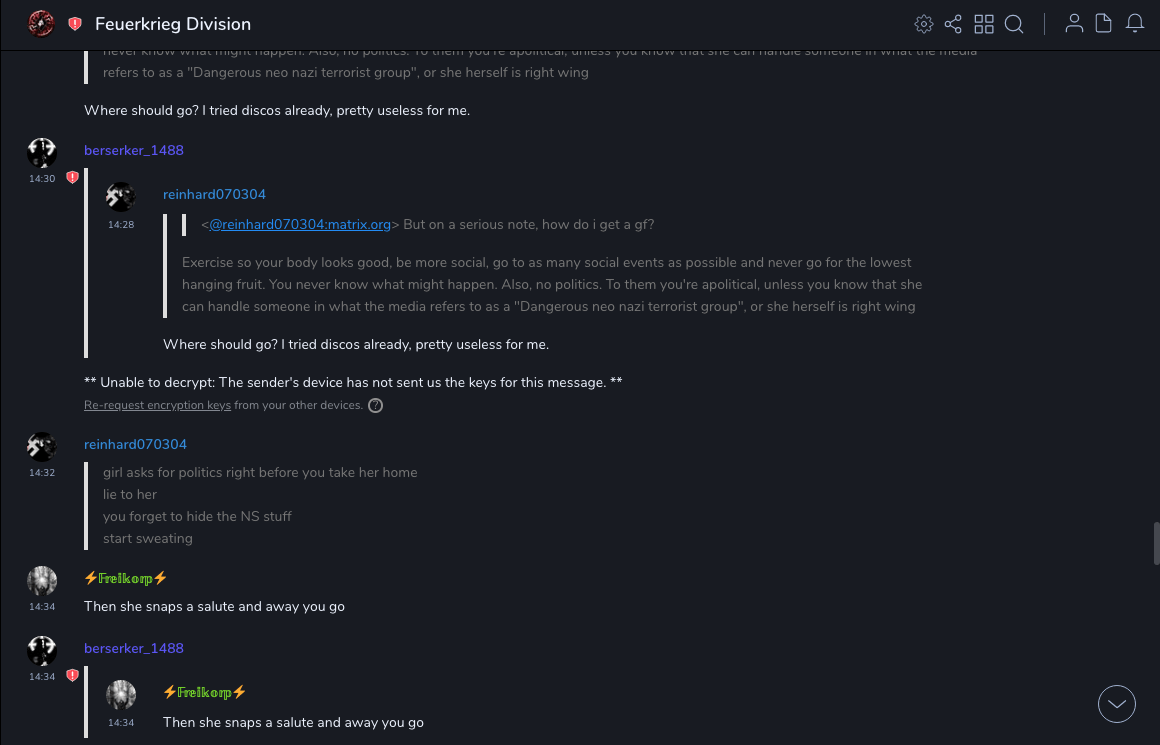Image resolution: width=1160 pixels, height=745 pixels.
Task: Open the integrations grid icon in header
Action: (x=984, y=24)
